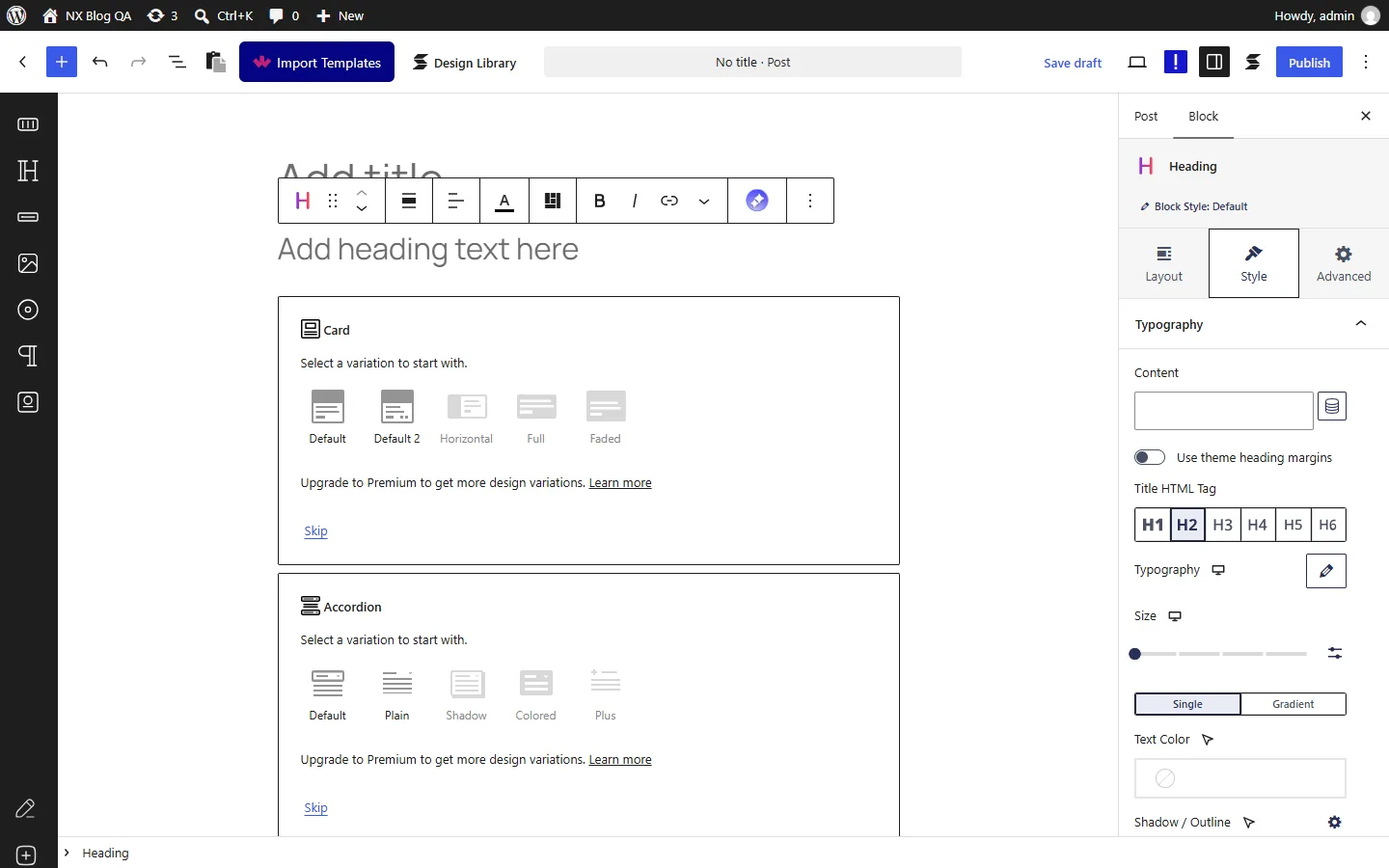Click Save draft
The width and height of the screenshot is (1389, 868).
pyautogui.click(x=1073, y=63)
